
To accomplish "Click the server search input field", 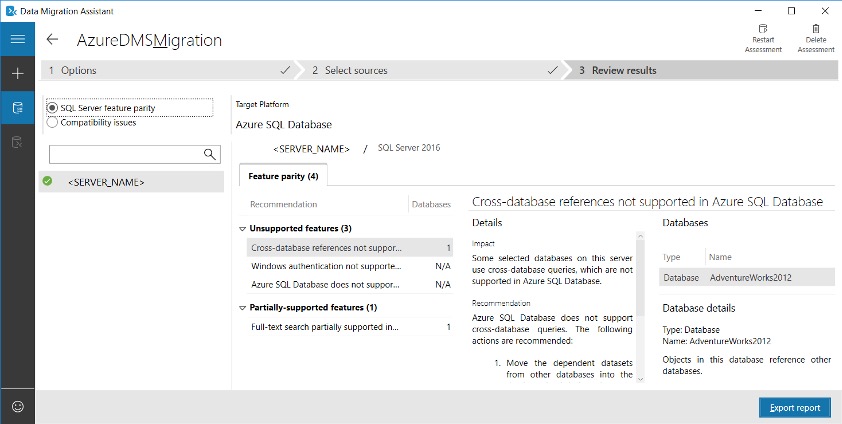I will (126, 154).
